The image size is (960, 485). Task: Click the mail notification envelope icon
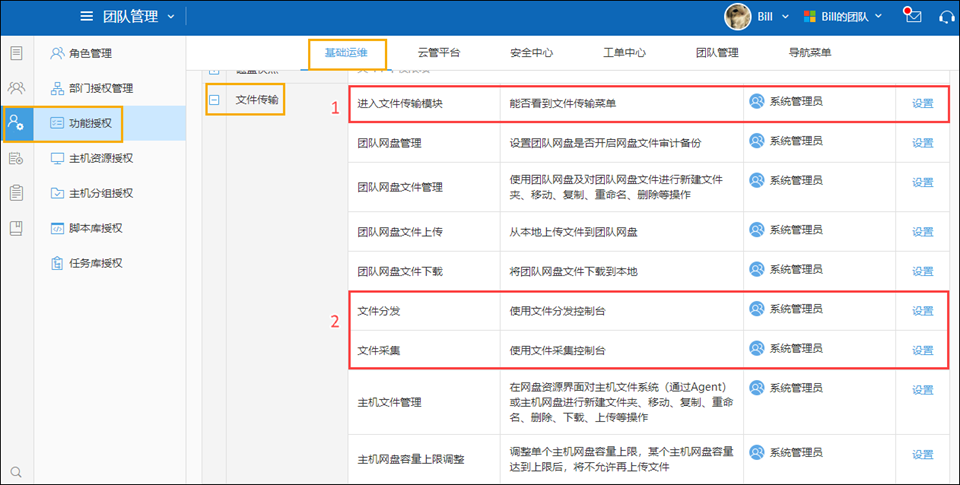pos(912,17)
